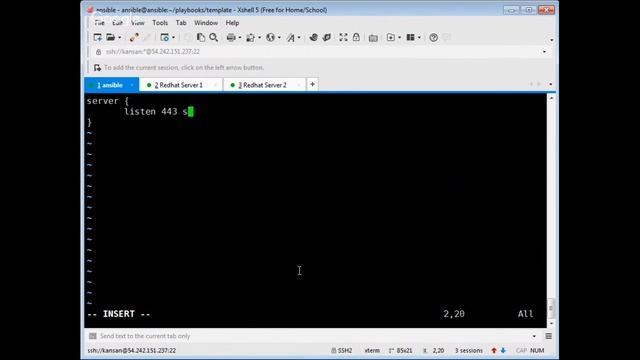The image size is (640, 360).
Task: Expand the layout dropdown arrow
Action: 419,38
